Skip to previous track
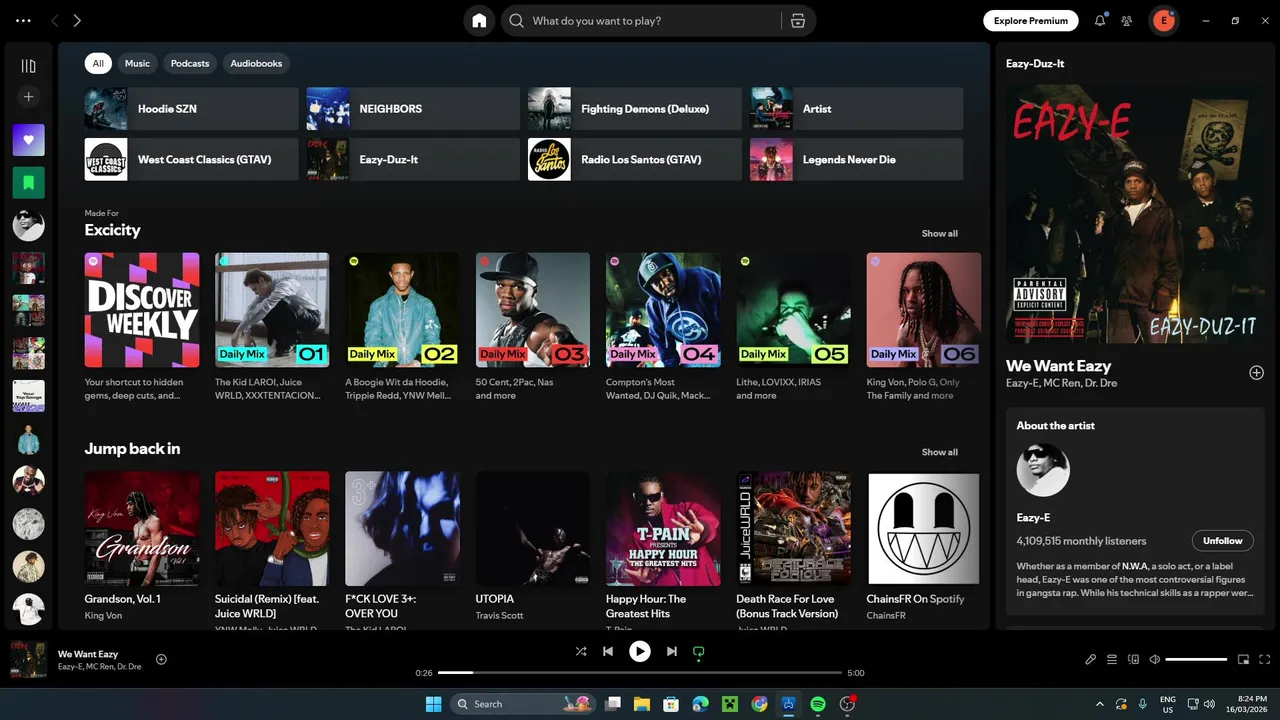This screenshot has height=720, width=1280. click(x=608, y=651)
